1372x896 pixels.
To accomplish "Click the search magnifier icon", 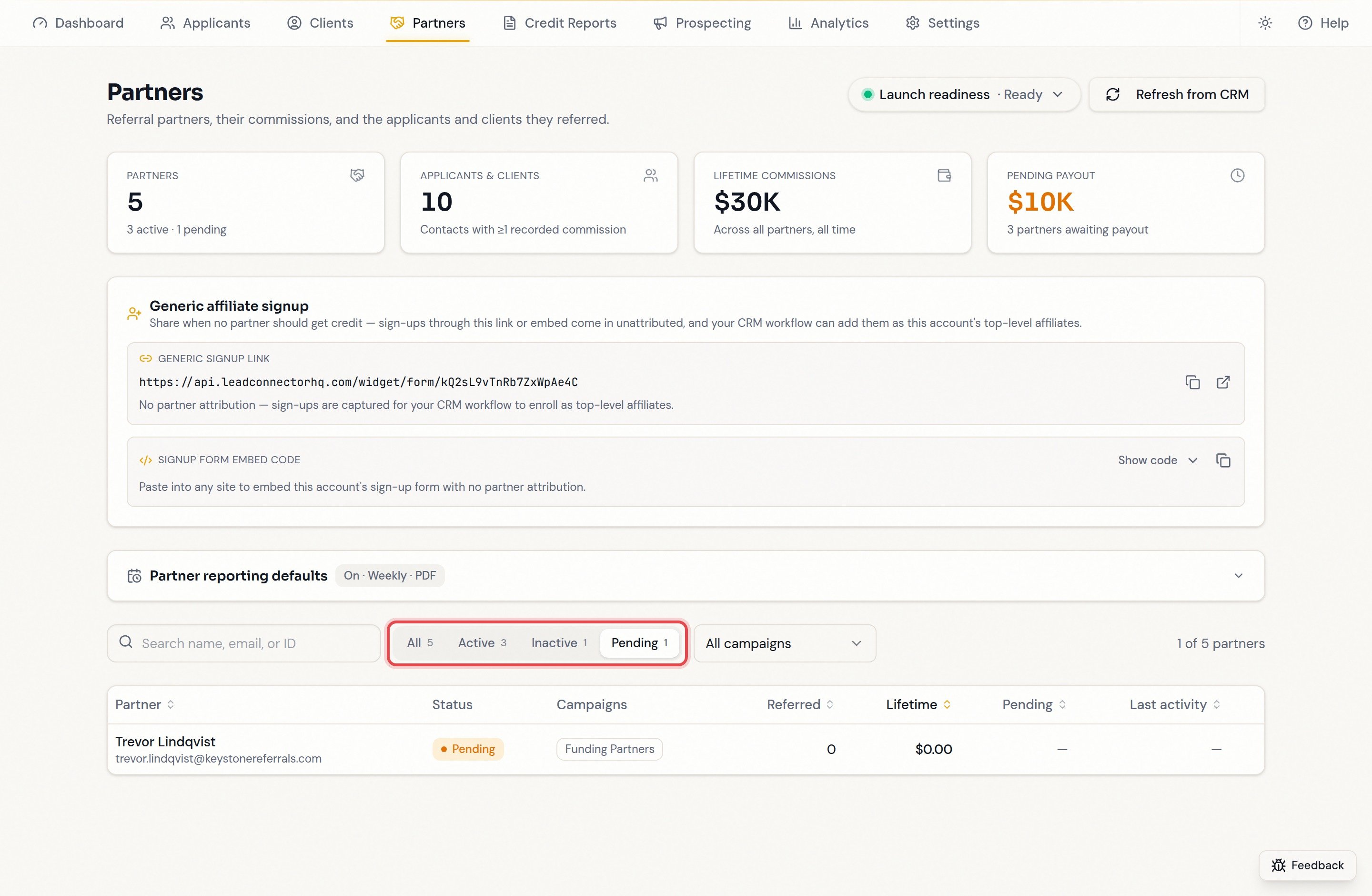I will (126, 641).
